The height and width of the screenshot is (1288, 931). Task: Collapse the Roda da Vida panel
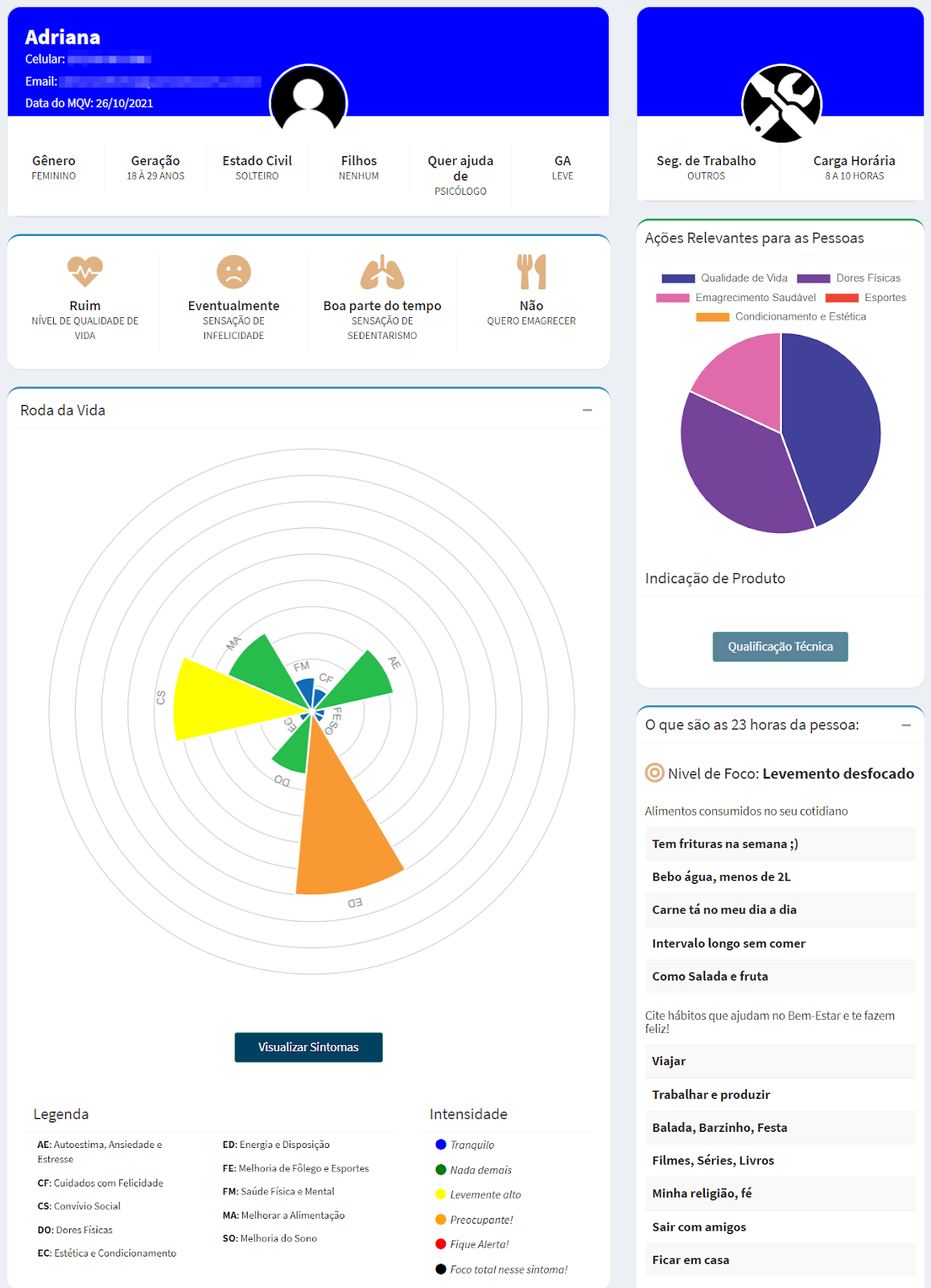587,411
